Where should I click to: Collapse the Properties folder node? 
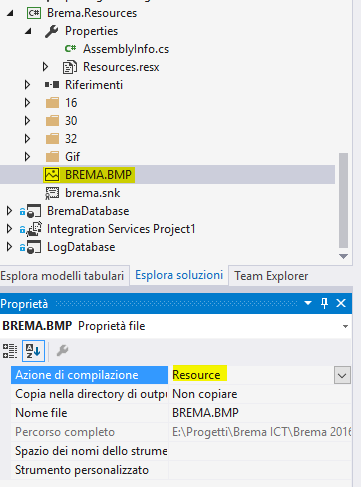(28, 31)
